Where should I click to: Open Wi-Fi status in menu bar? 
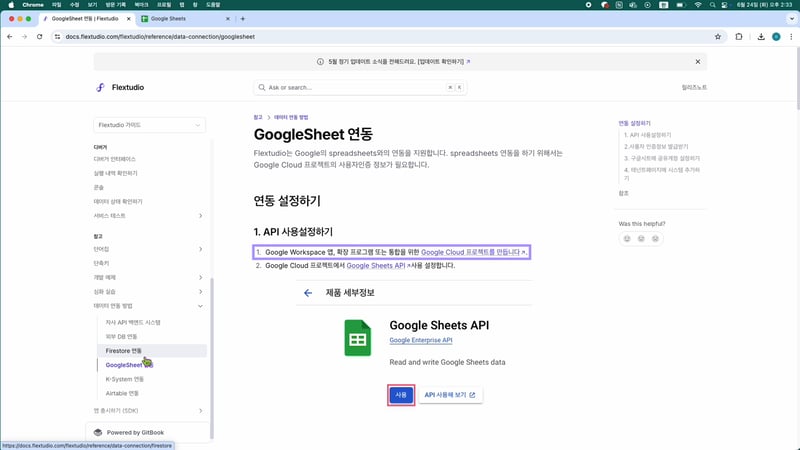(x=697, y=5)
